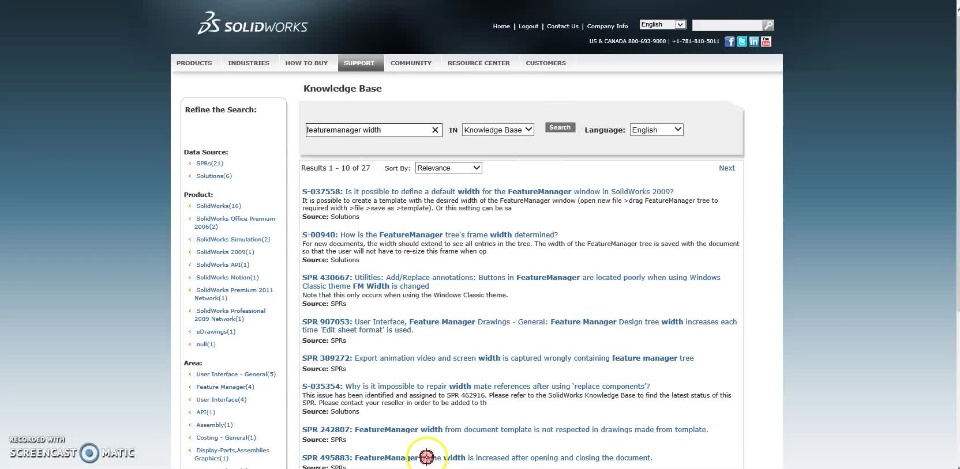Image resolution: width=960 pixels, height=469 pixels.
Task: Click the Search button
Action: (560, 127)
